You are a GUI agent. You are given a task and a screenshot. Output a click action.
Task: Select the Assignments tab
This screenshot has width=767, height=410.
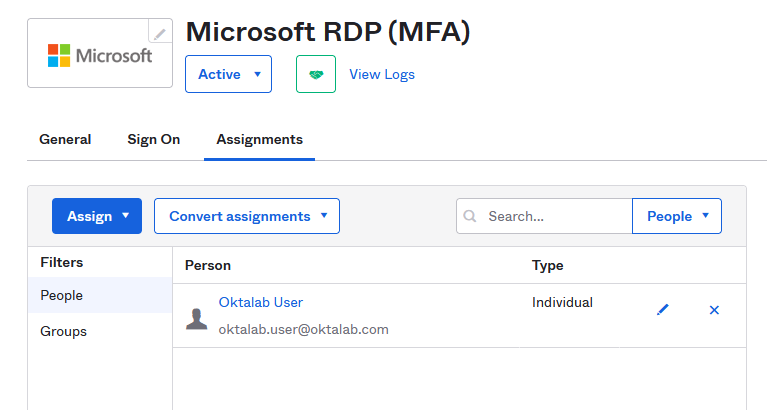259,140
